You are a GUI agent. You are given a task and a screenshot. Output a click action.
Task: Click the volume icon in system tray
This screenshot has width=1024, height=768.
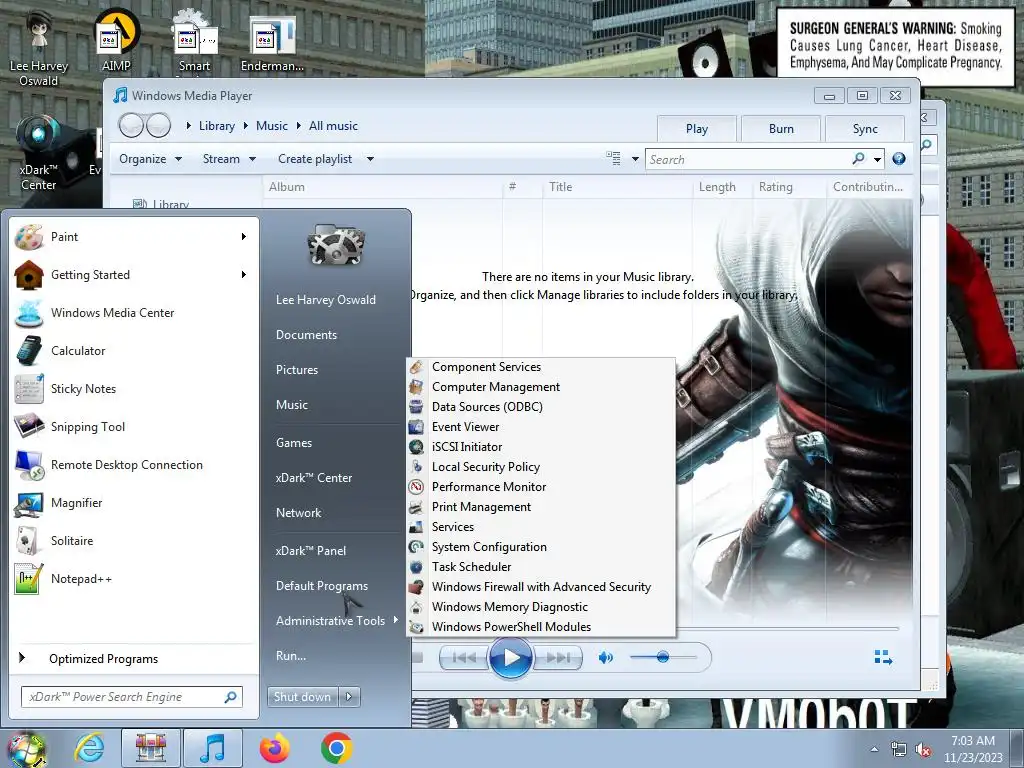click(x=923, y=749)
